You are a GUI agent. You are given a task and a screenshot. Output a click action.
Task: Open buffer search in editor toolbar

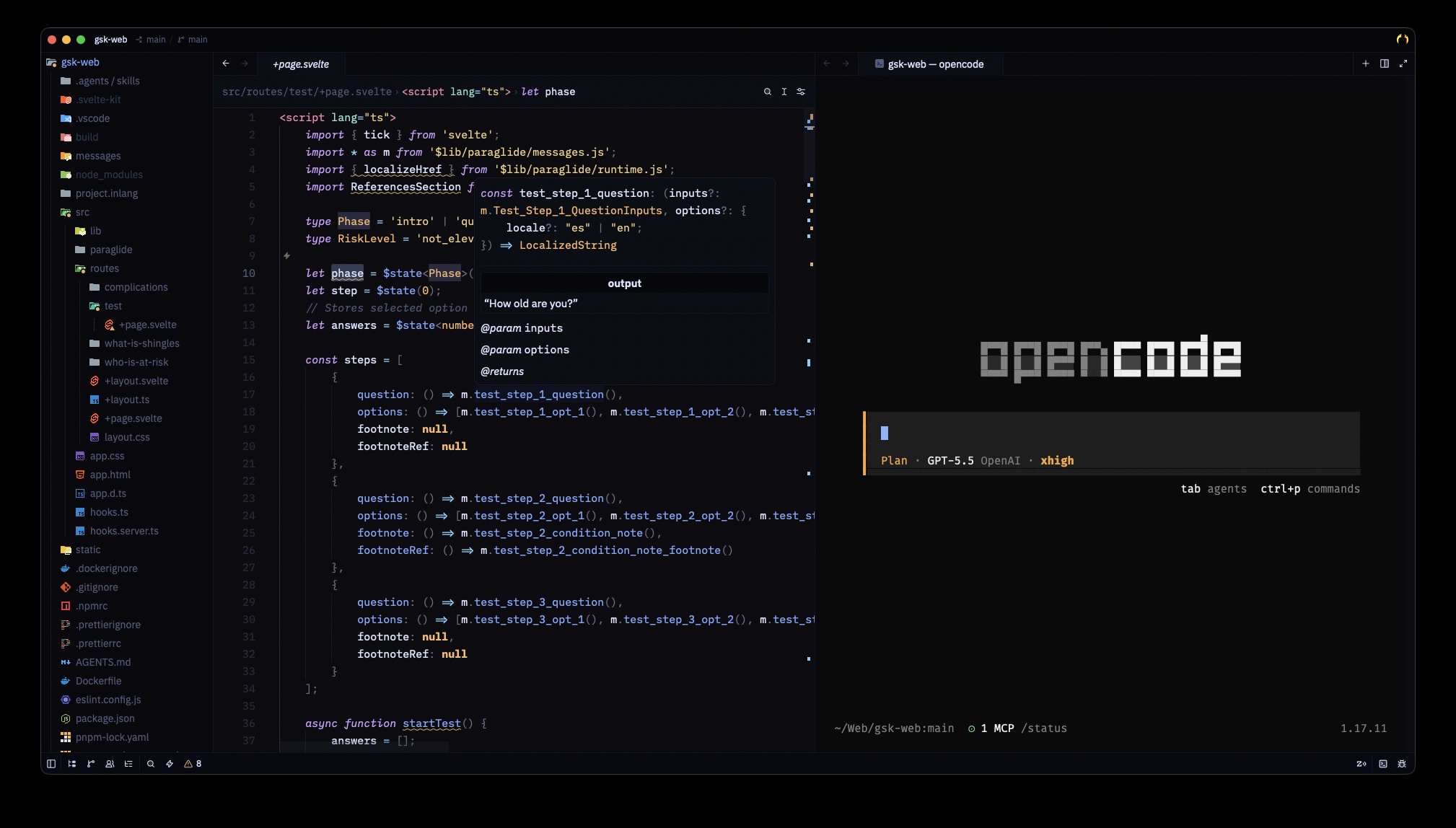[768, 92]
